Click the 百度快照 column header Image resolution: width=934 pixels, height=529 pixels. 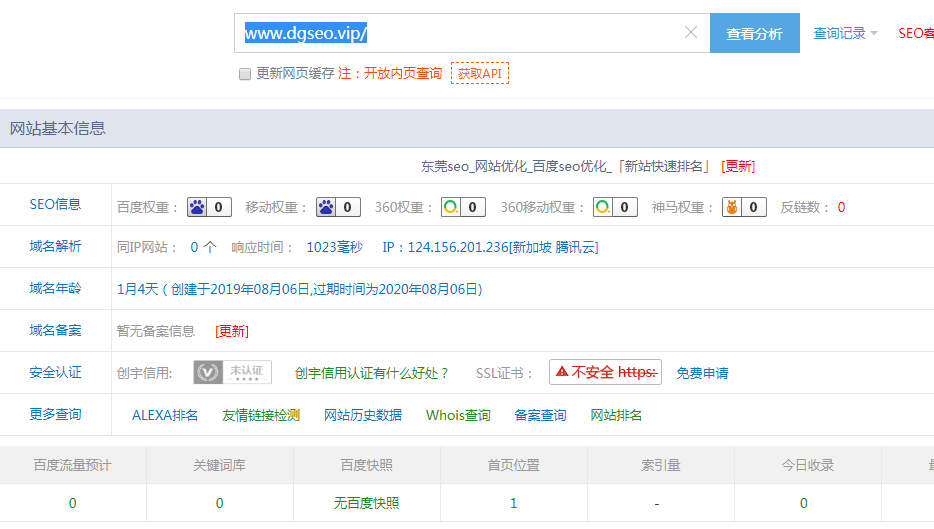366,465
